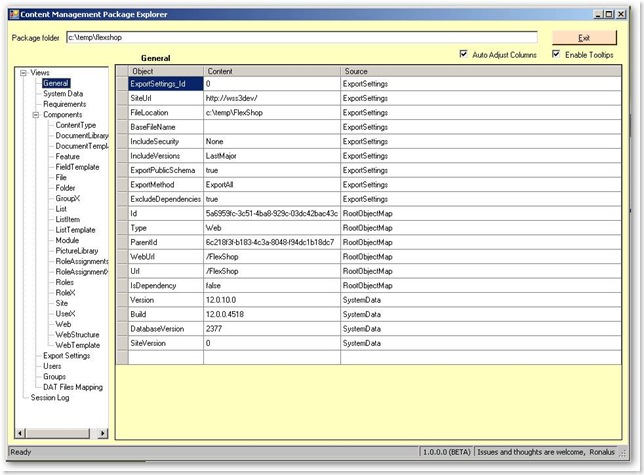
Task: Select Roles component
Action: tap(65, 282)
